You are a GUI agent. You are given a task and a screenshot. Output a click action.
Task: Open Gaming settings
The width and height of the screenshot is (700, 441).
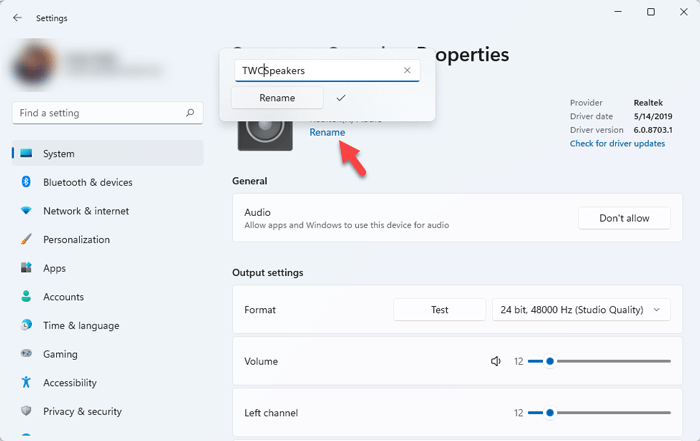click(61, 354)
